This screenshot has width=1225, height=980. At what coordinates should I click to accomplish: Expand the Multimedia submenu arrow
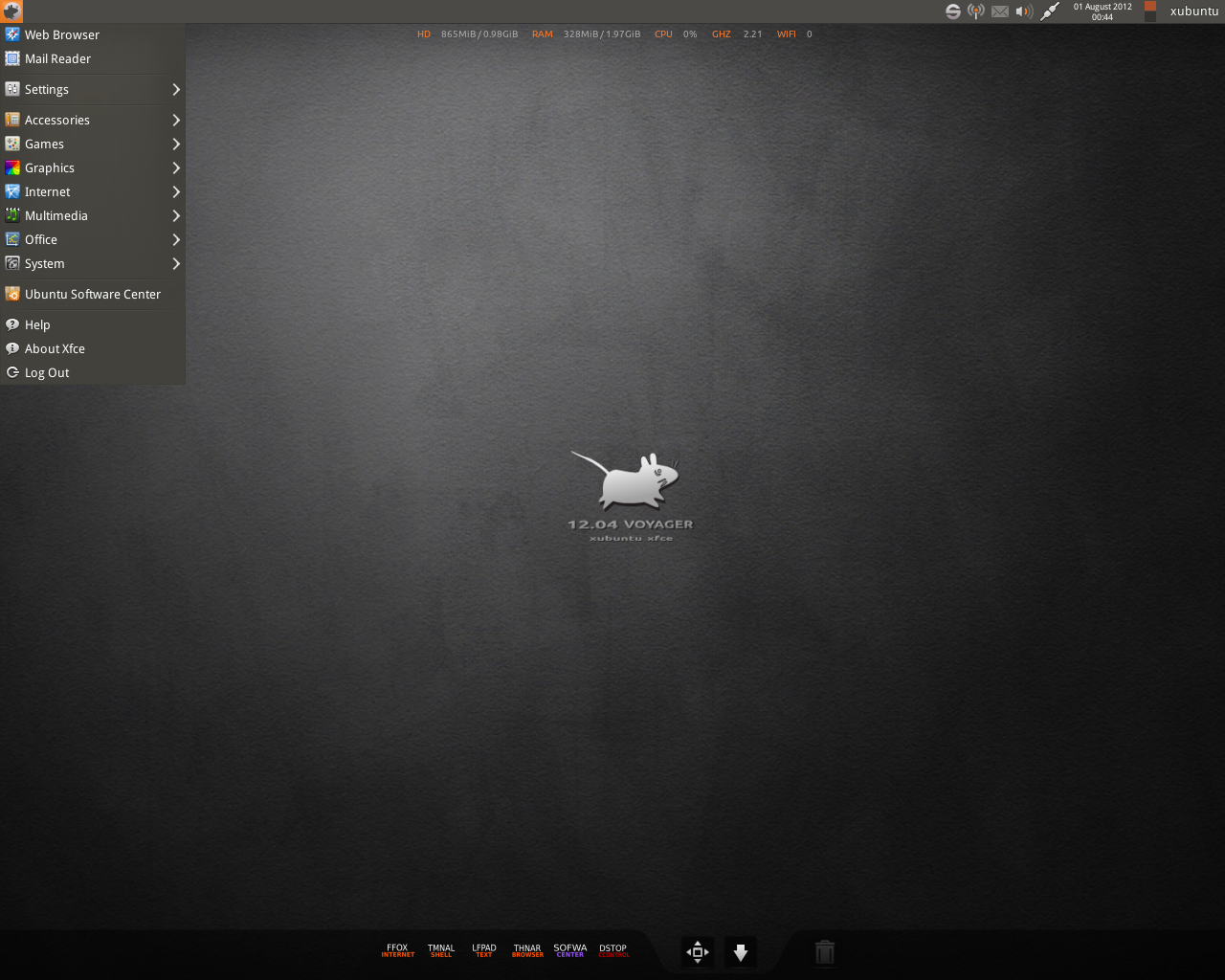click(176, 215)
